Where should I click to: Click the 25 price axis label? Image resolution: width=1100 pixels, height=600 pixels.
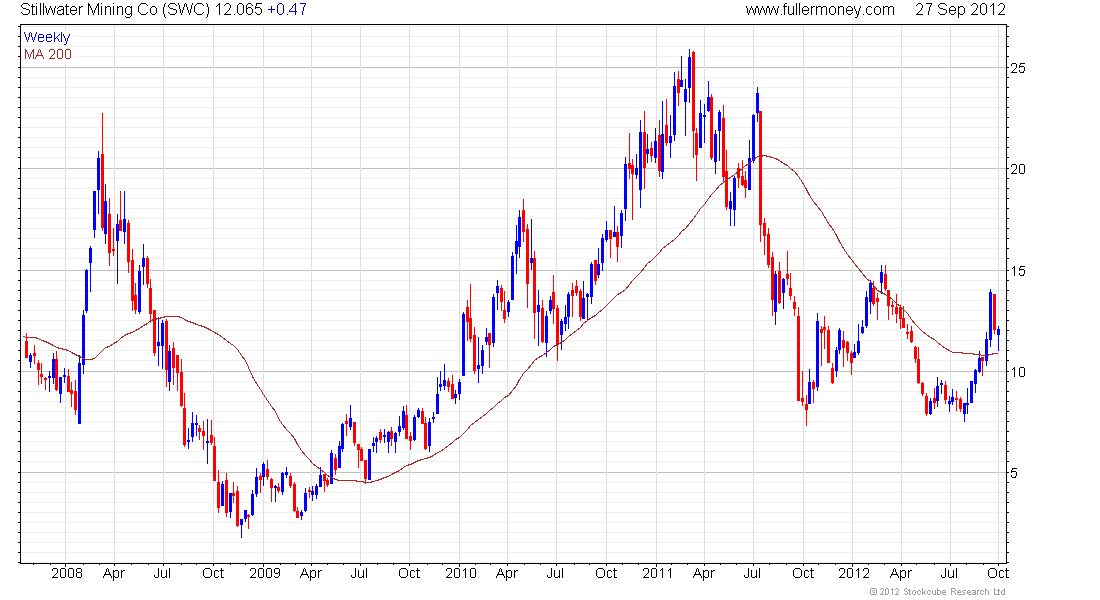tap(1017, 68)
